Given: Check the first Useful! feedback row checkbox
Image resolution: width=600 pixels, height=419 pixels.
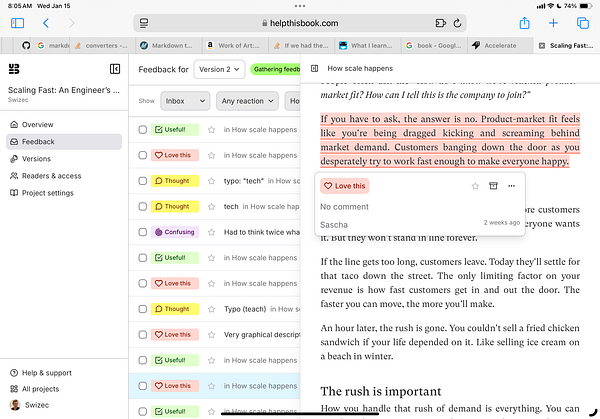Looking at the screenshot, I should pyautogui.click(x=143, y=130).
